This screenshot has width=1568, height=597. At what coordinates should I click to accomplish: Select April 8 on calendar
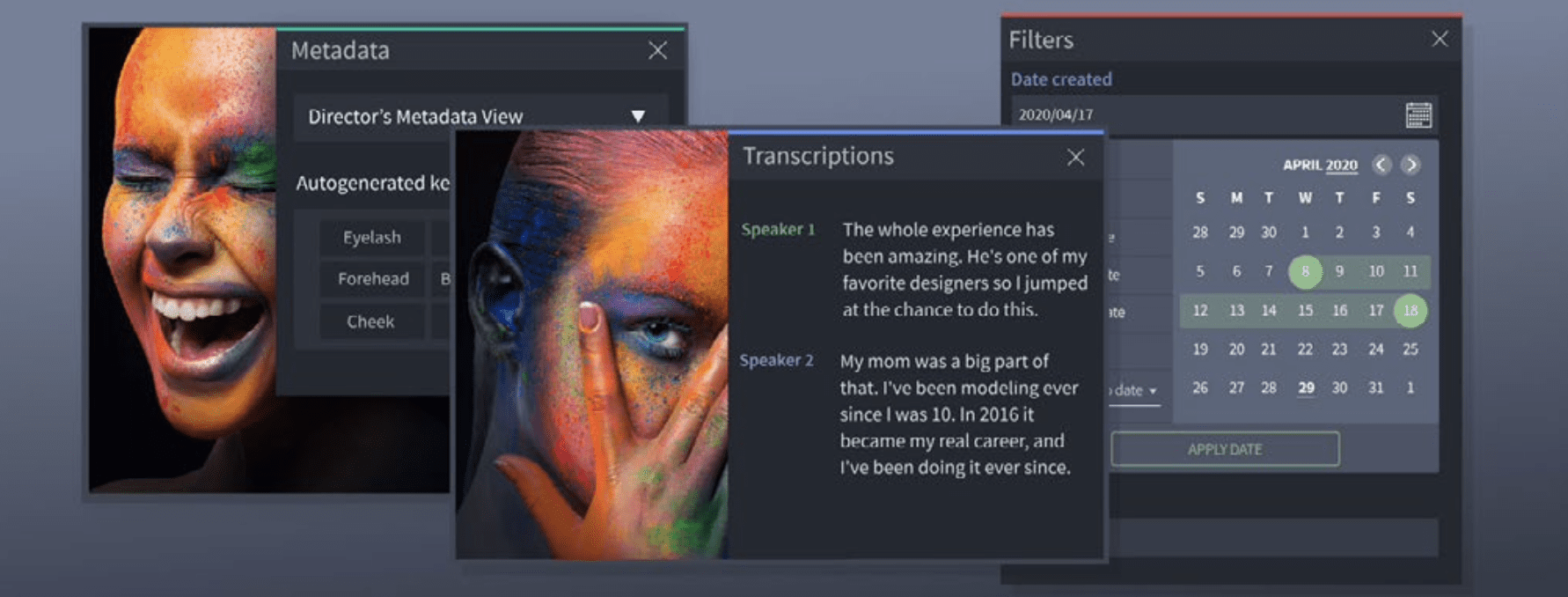pos(1305,271)
